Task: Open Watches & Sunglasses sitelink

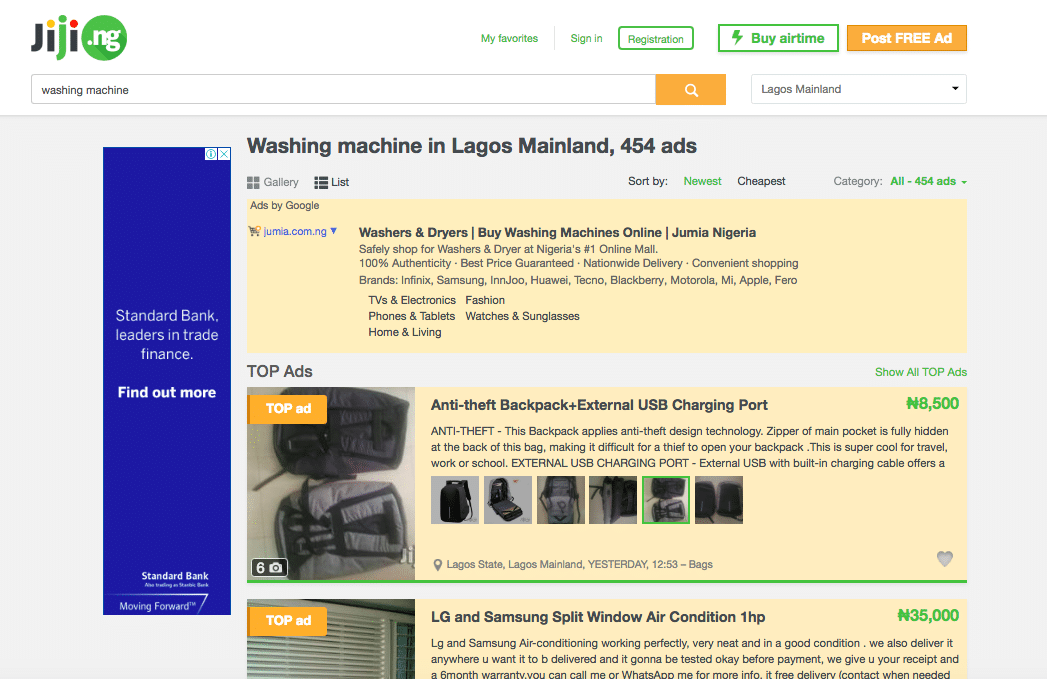Action: 522,316
